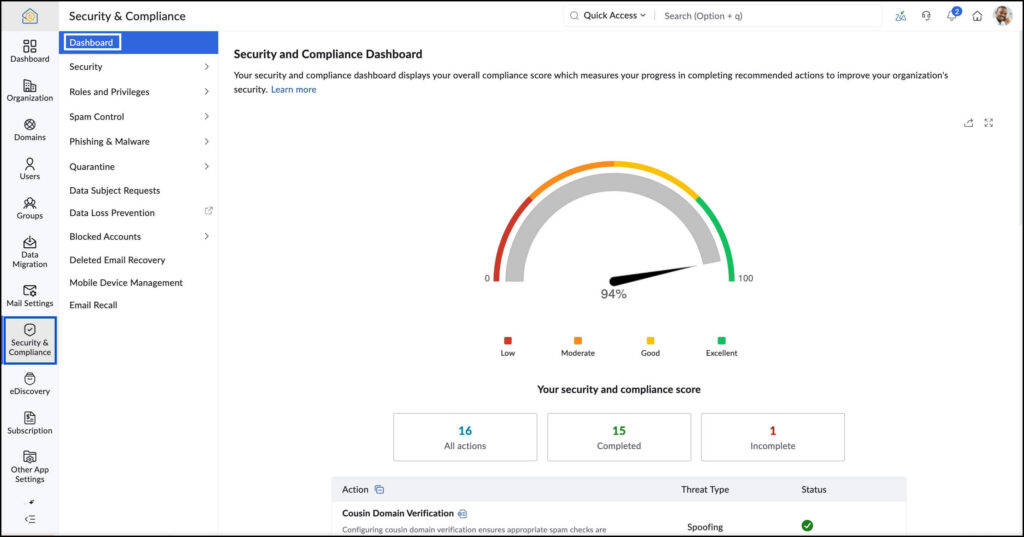Click the copy icon next to Action header

coord(379,489)
